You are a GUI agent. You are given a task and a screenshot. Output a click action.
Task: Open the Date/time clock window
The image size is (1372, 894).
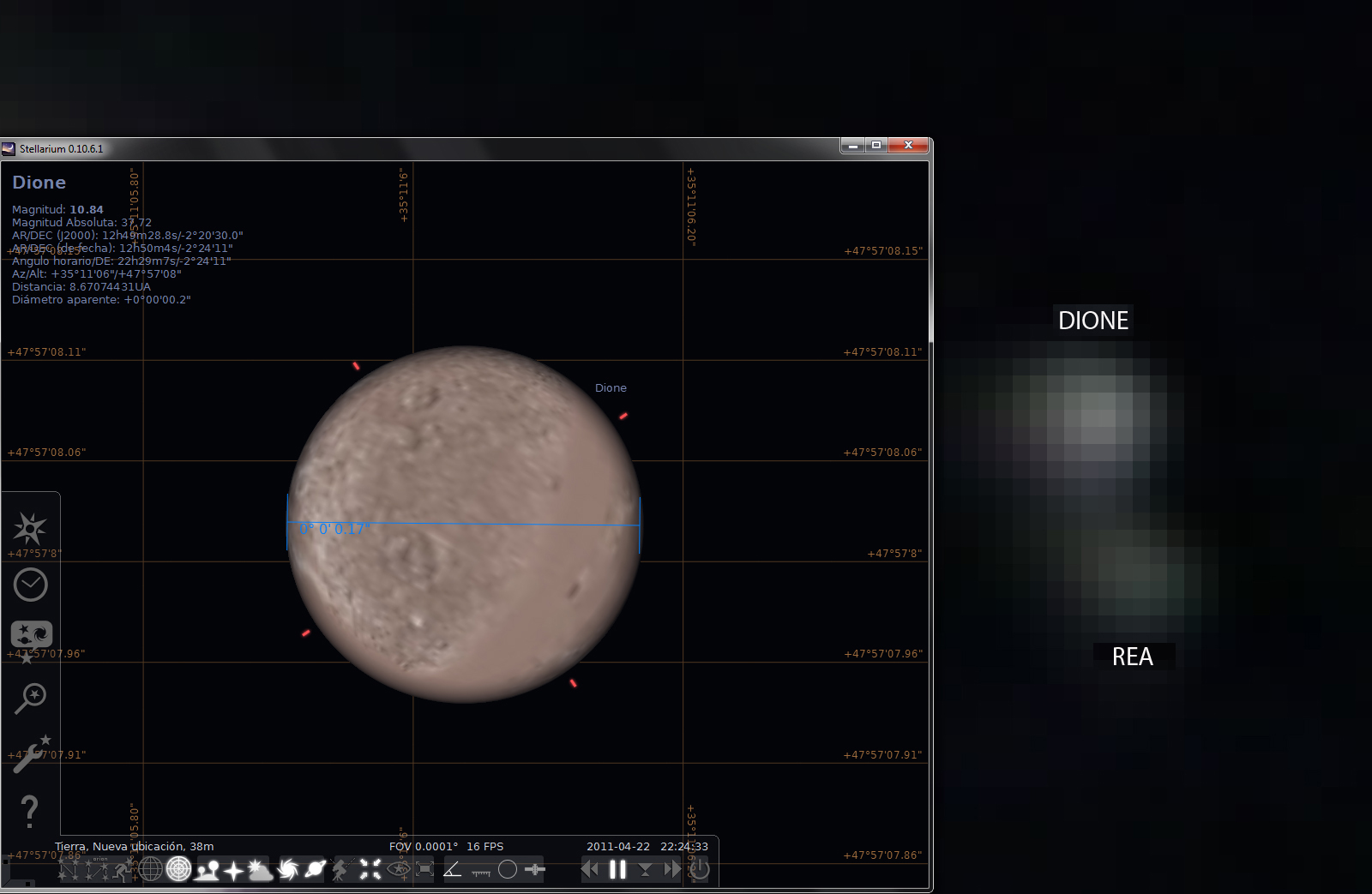click(30, 585)
